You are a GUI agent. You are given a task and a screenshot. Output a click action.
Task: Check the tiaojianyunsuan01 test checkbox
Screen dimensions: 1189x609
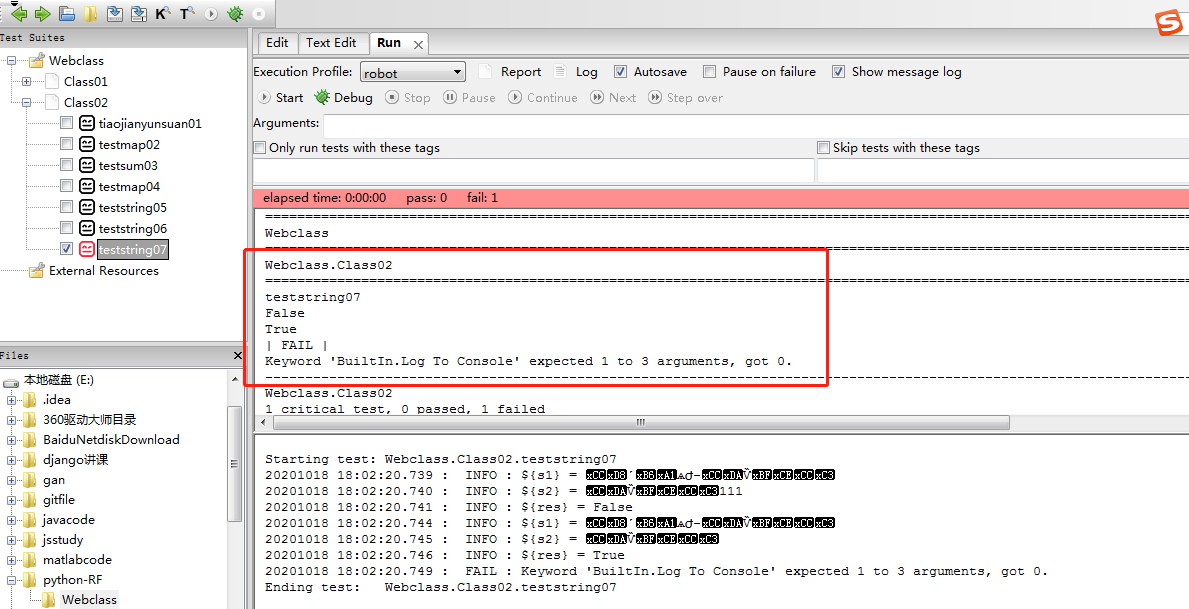click(67, 123)
